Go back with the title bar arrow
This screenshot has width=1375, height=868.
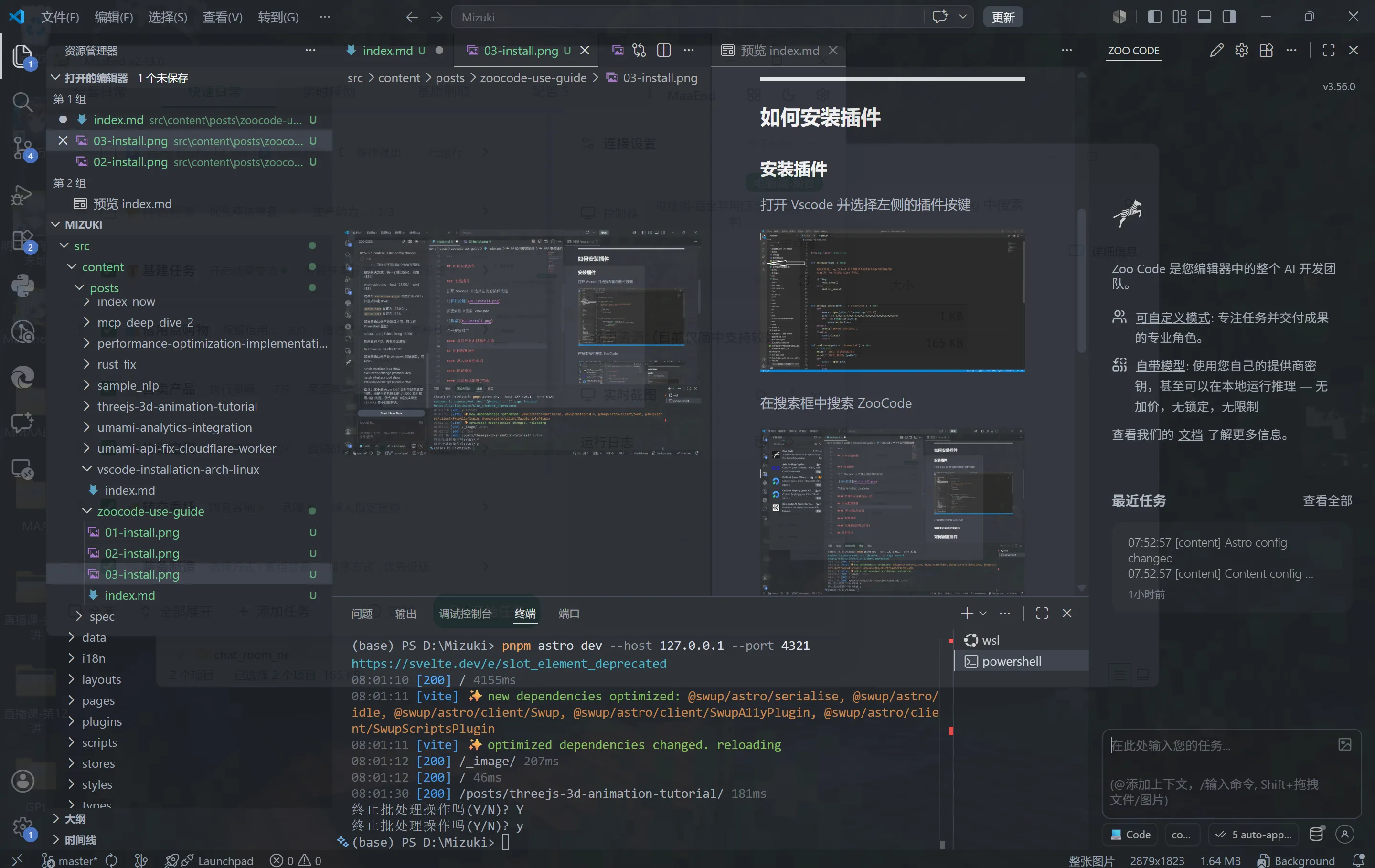[x=412, y=17]
